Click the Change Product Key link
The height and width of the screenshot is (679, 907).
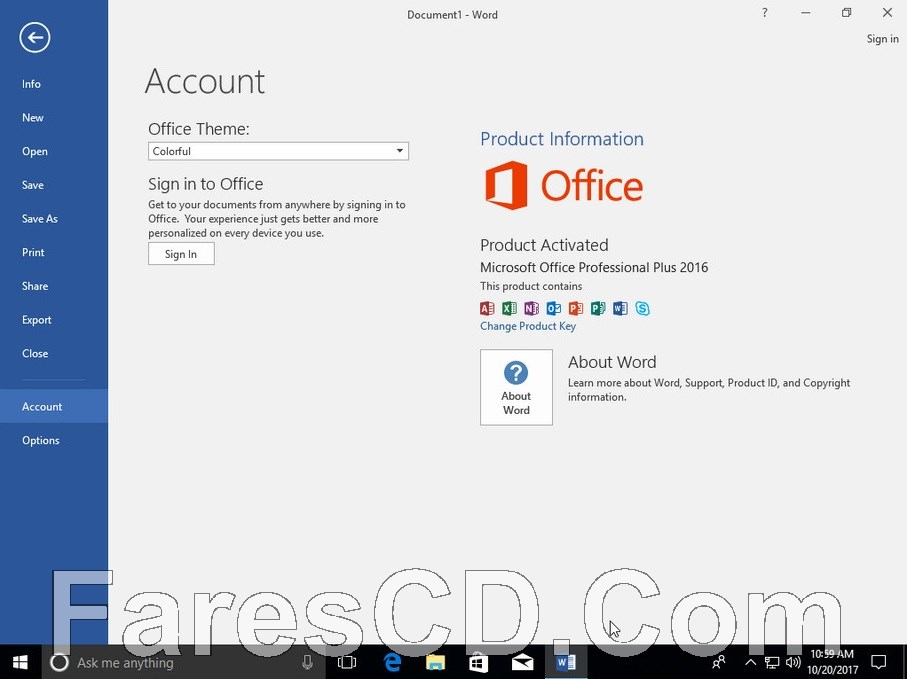coord(528,326)
